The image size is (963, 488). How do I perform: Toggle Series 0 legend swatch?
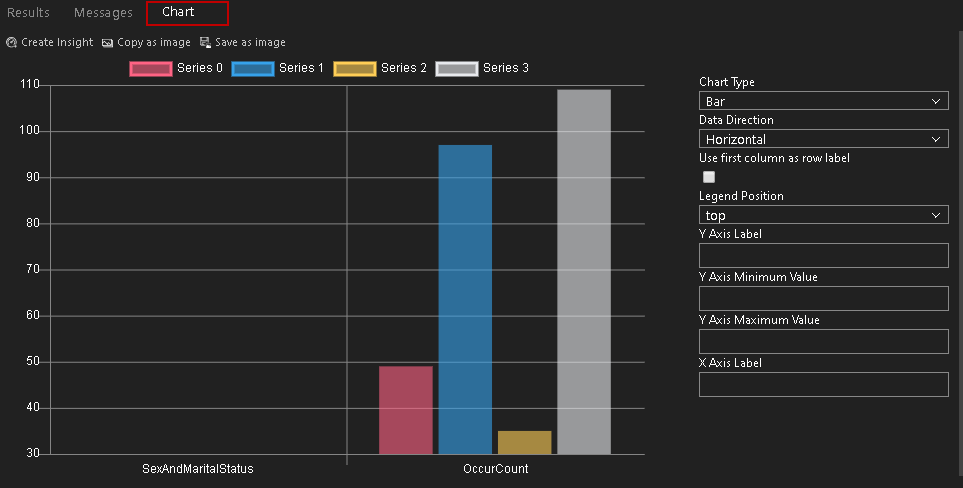pyautogui.click(x=151, y=68)
